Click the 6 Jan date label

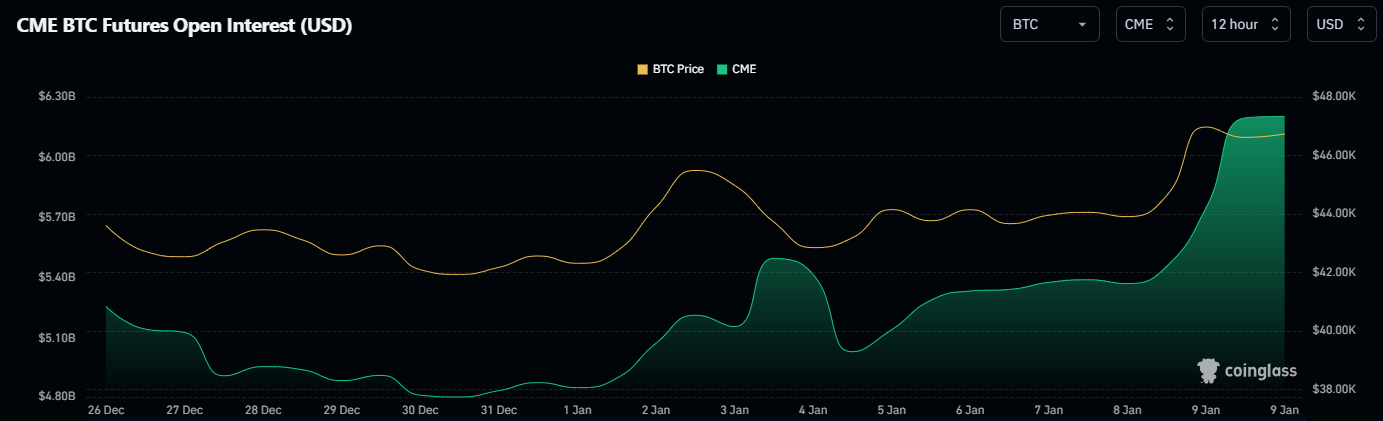tap(970, 410)
